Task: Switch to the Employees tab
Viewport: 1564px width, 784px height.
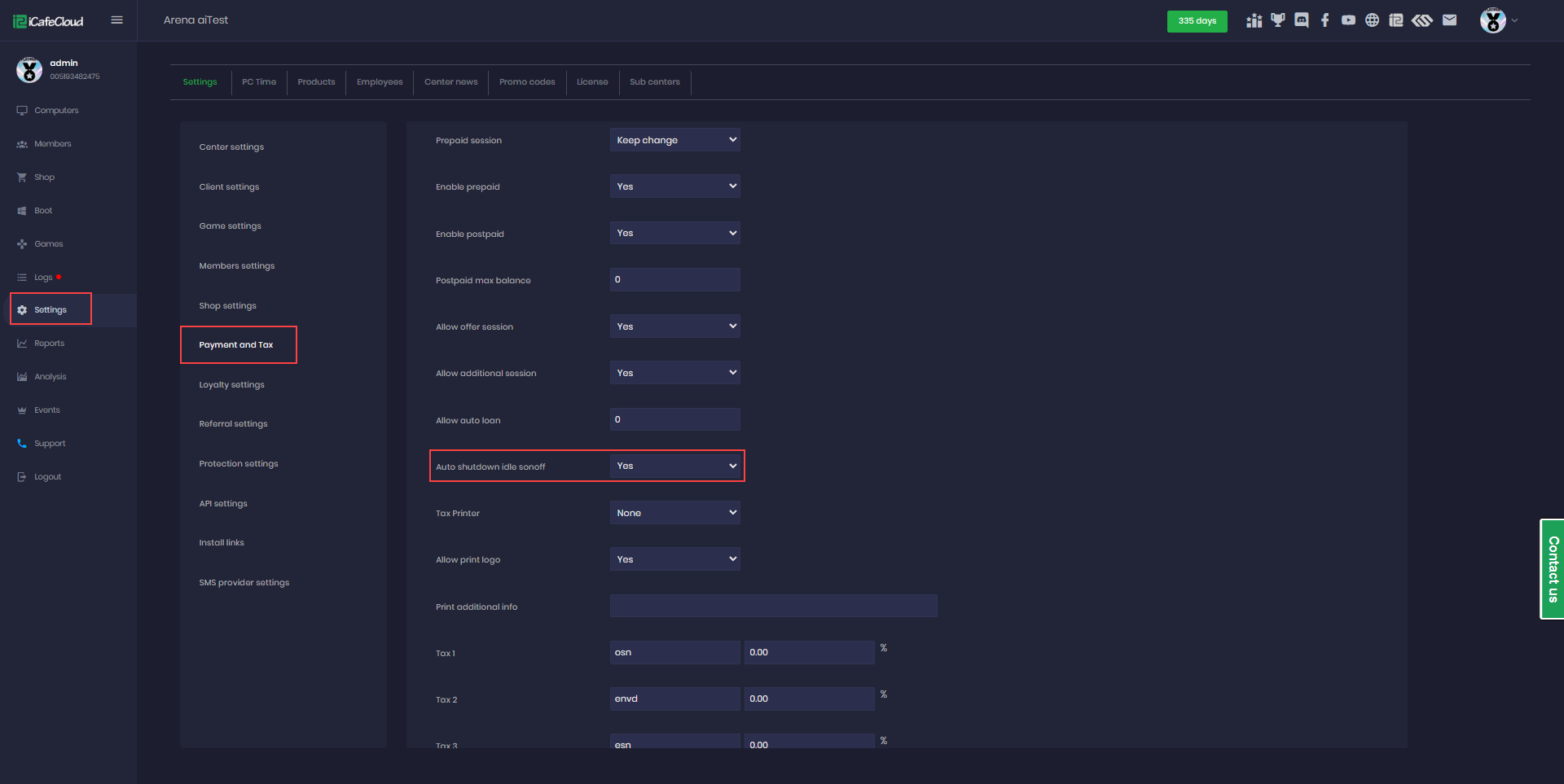Action: click(x=380, y=82)
